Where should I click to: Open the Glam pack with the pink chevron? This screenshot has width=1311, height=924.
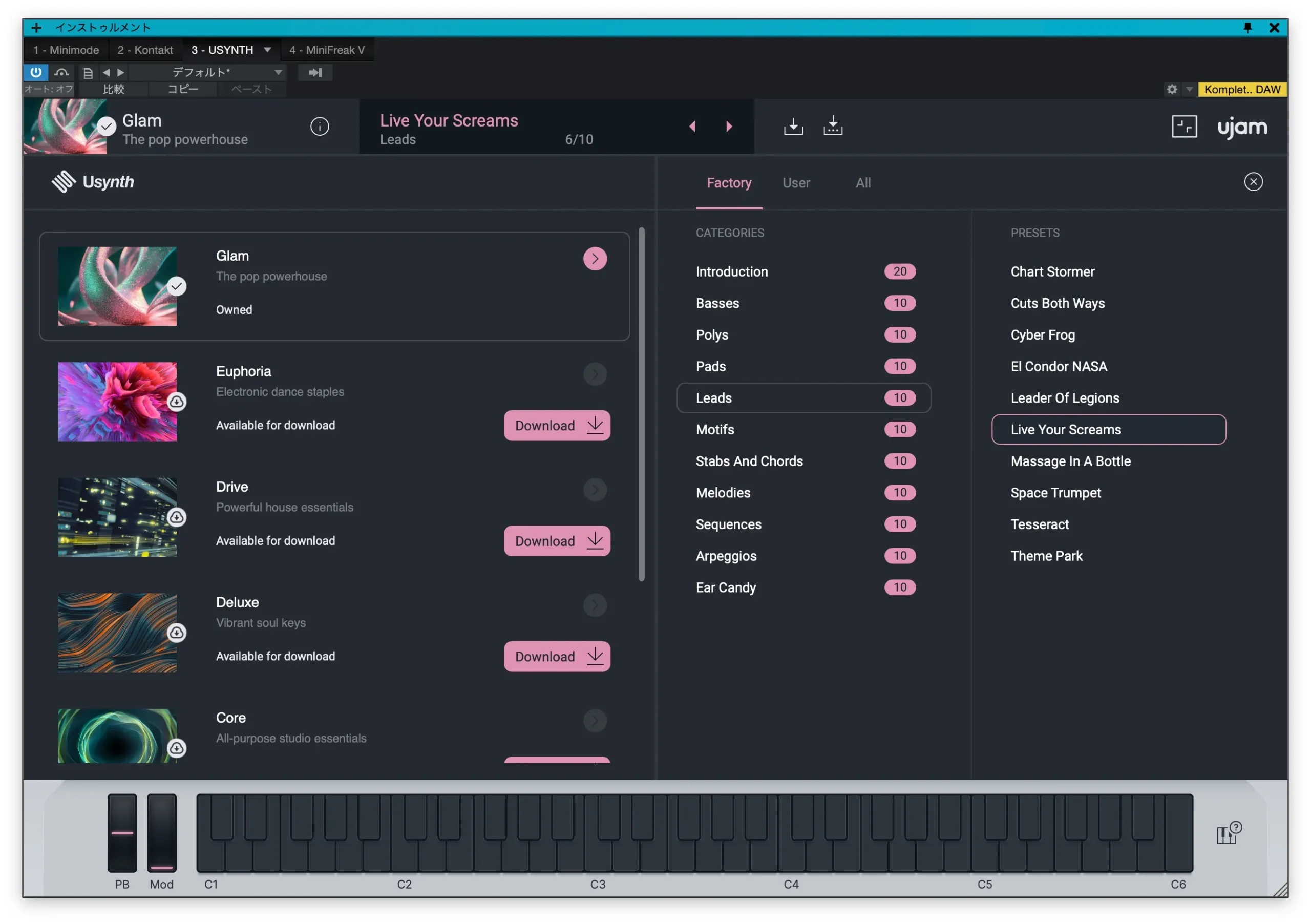(595, 259)
